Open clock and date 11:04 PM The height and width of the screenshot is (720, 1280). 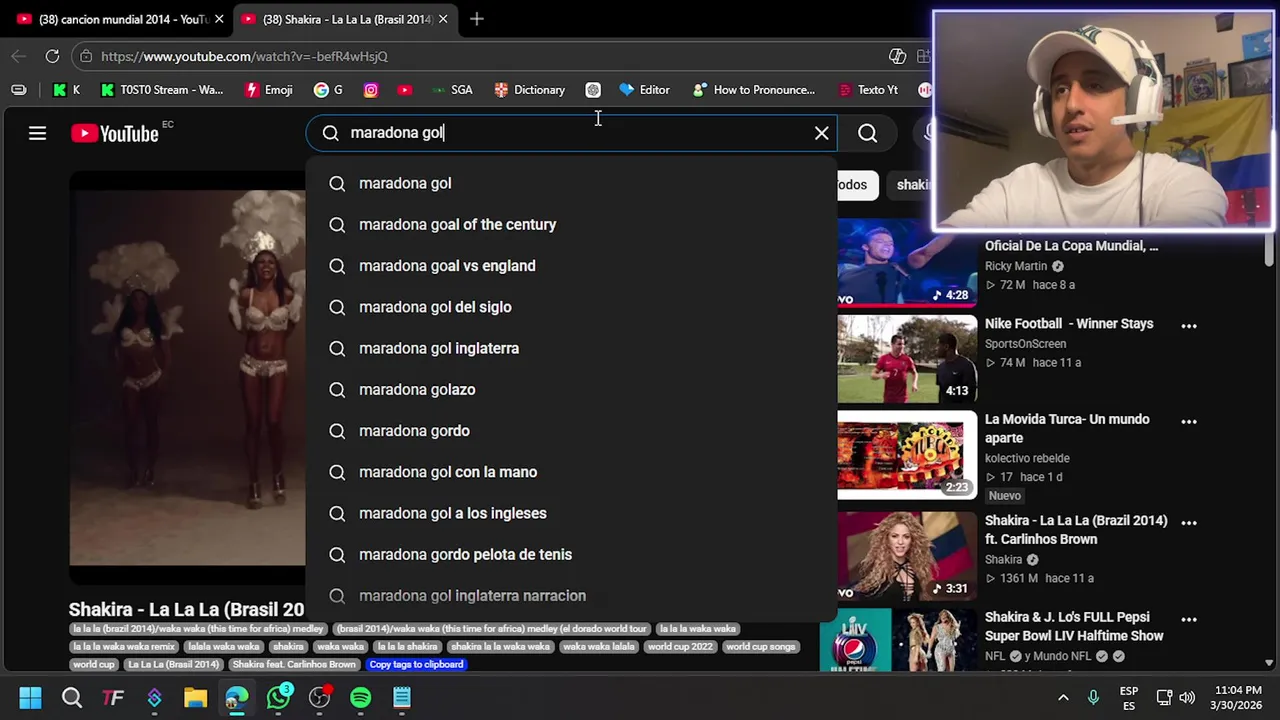coord(1237,698)
